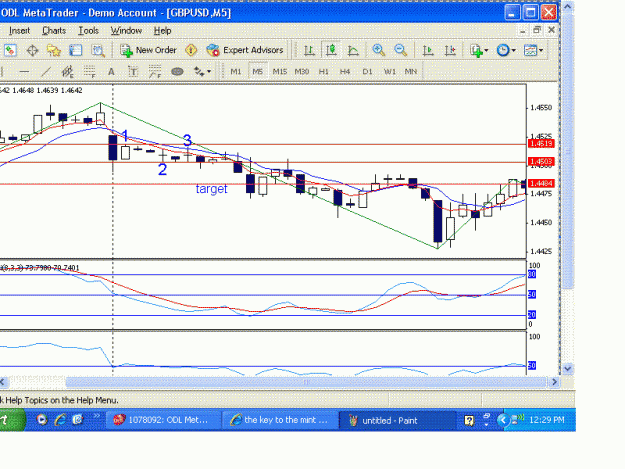
Task: Switch to the H1 timeframe
Action: click(324, 72)
